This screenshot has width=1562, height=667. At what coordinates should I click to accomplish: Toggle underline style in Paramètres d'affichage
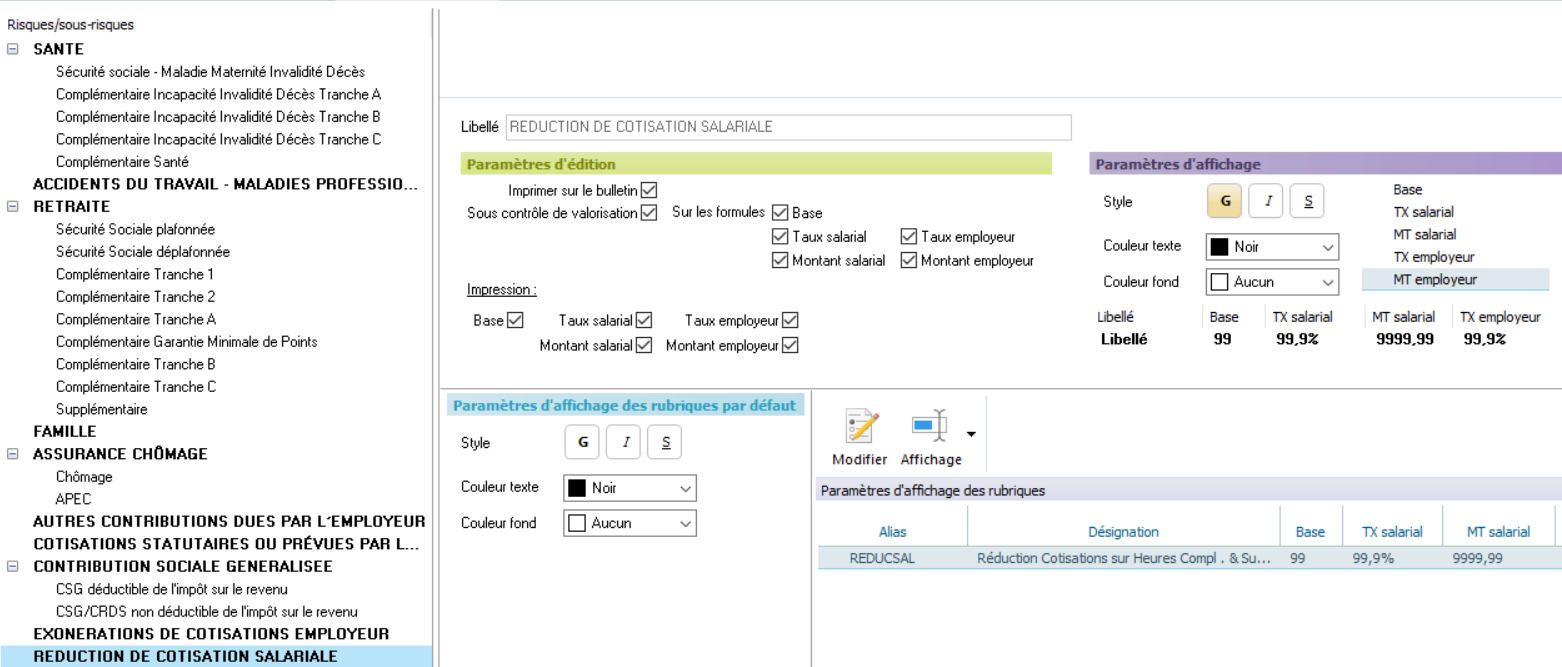click(x=1307, y=201)
